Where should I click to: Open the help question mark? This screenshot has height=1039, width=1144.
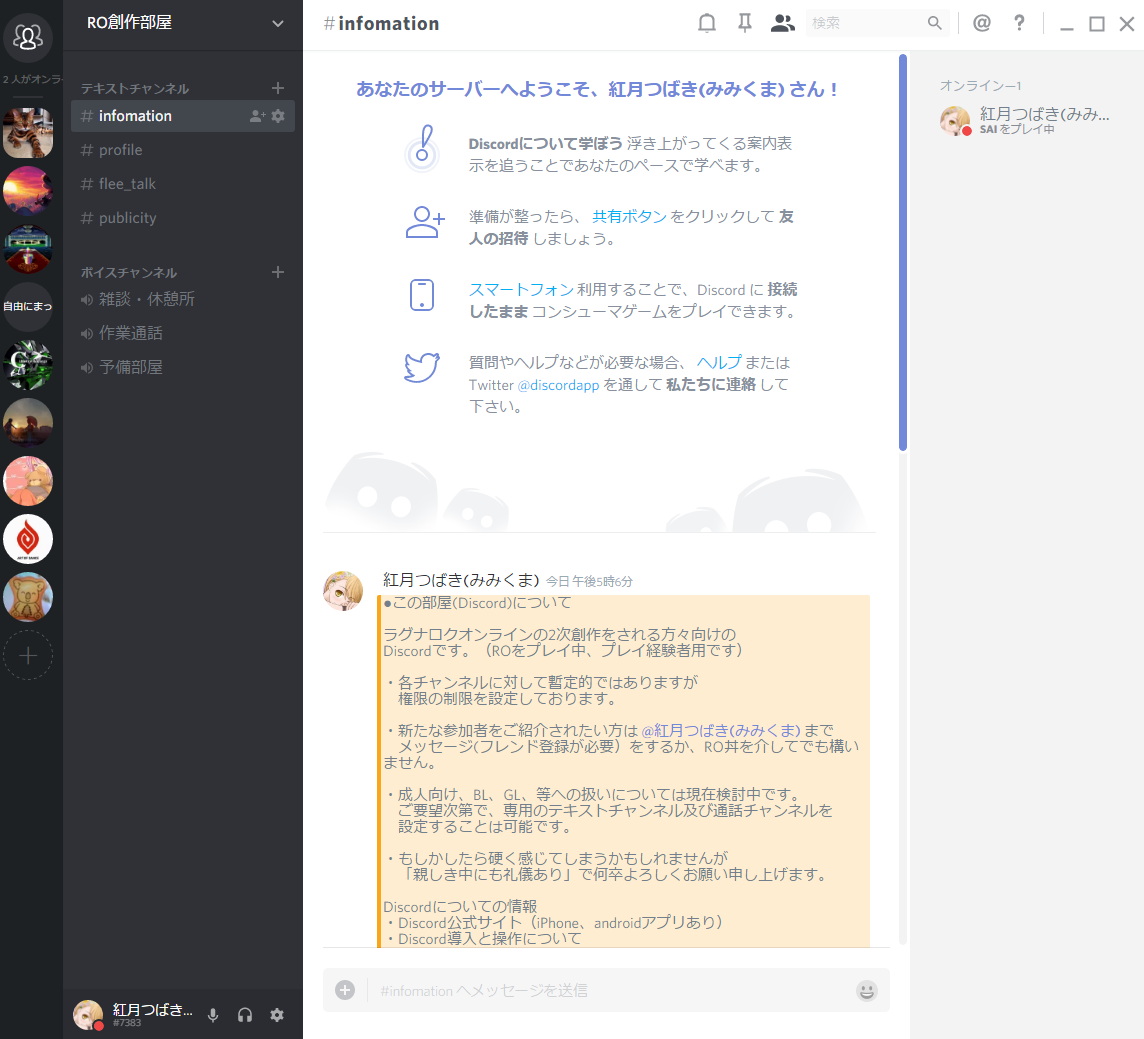click(x=1019, y=23)
